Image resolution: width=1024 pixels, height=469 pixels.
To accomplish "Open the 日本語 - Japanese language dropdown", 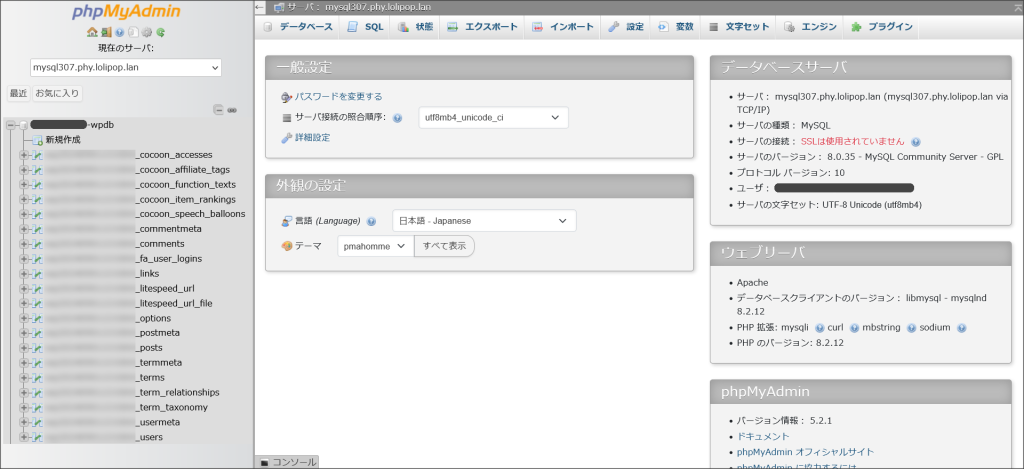I will point(484,221).
